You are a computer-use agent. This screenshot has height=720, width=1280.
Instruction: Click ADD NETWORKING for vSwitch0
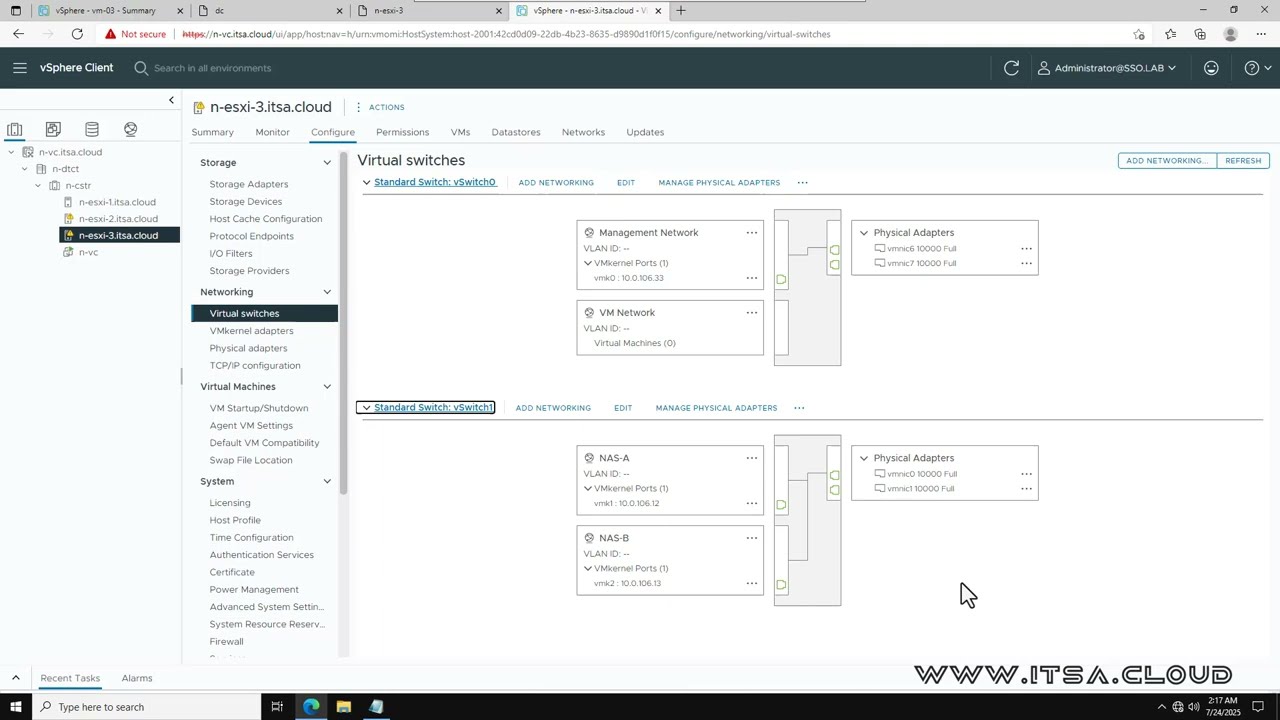[x=556, y=183]
